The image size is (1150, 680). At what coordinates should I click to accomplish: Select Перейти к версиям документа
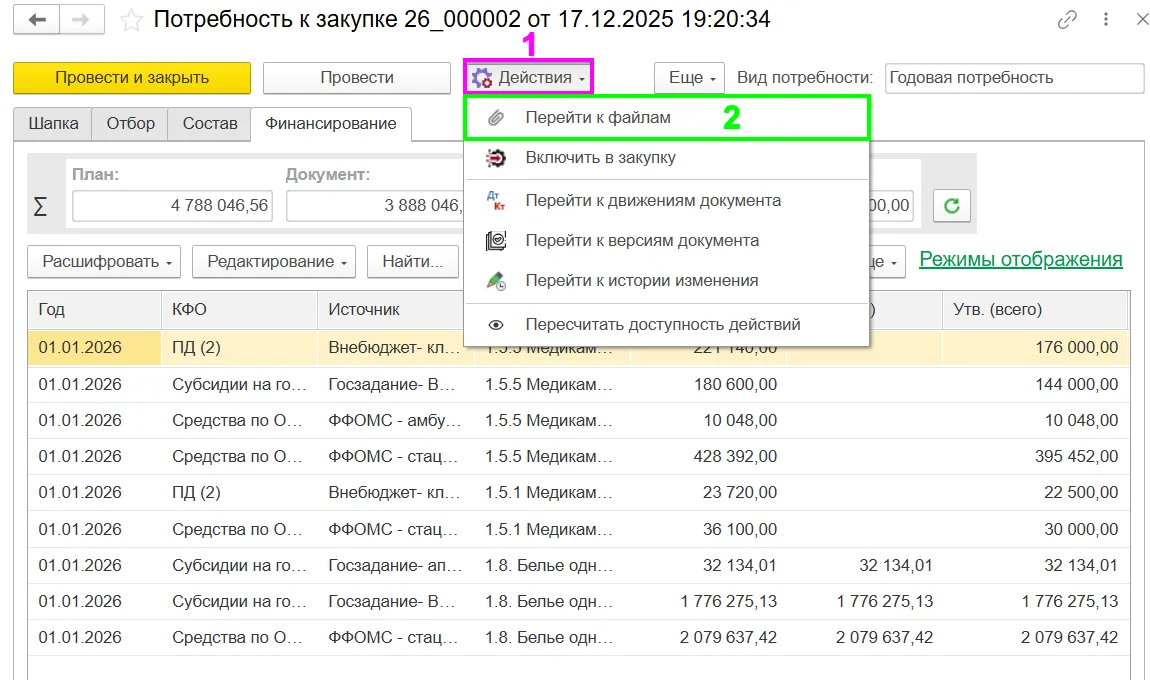tap(666, 241)
